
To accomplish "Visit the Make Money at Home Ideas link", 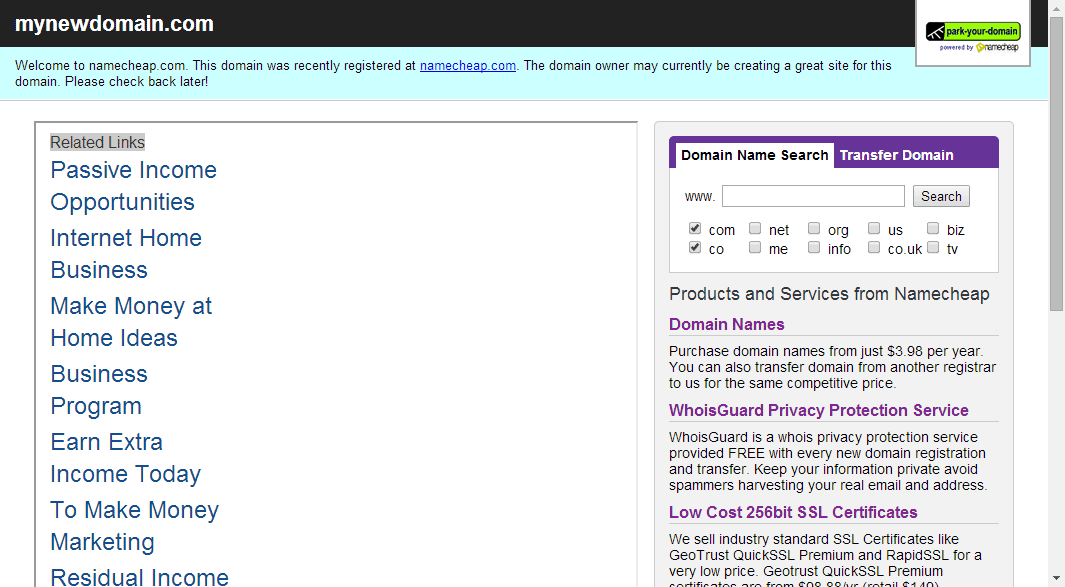I will 131,321.
